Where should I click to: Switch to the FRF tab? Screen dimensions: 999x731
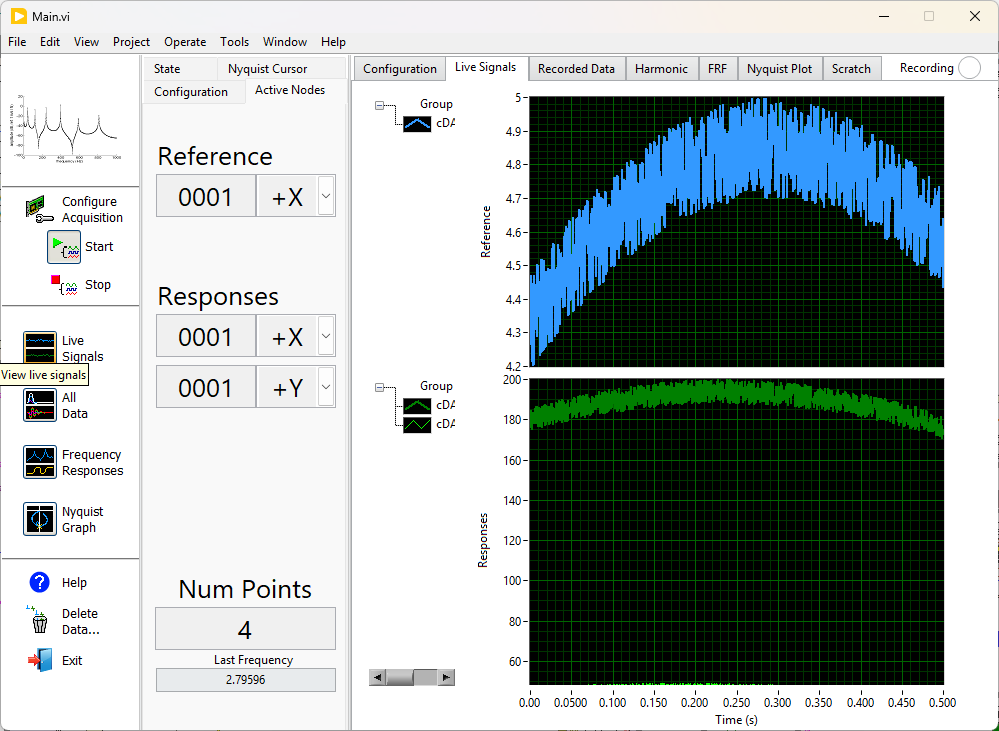tap(717, 69)
